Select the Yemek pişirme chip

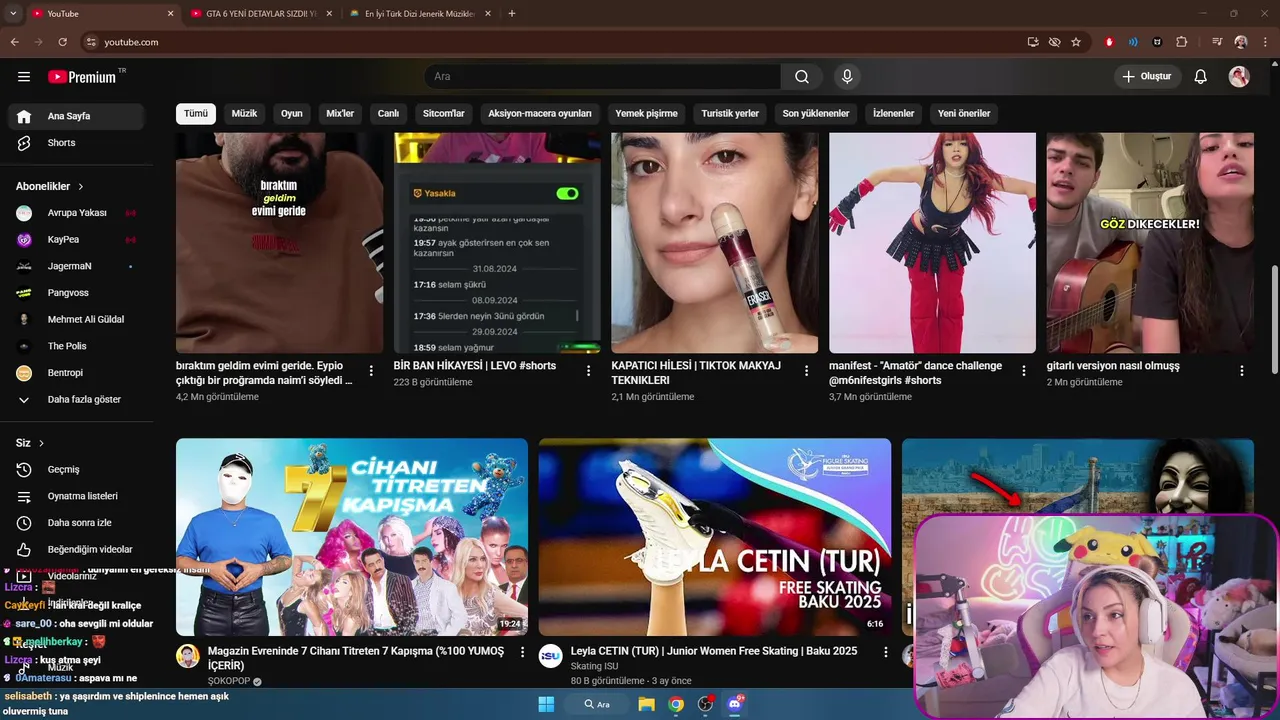coord(646,114)
